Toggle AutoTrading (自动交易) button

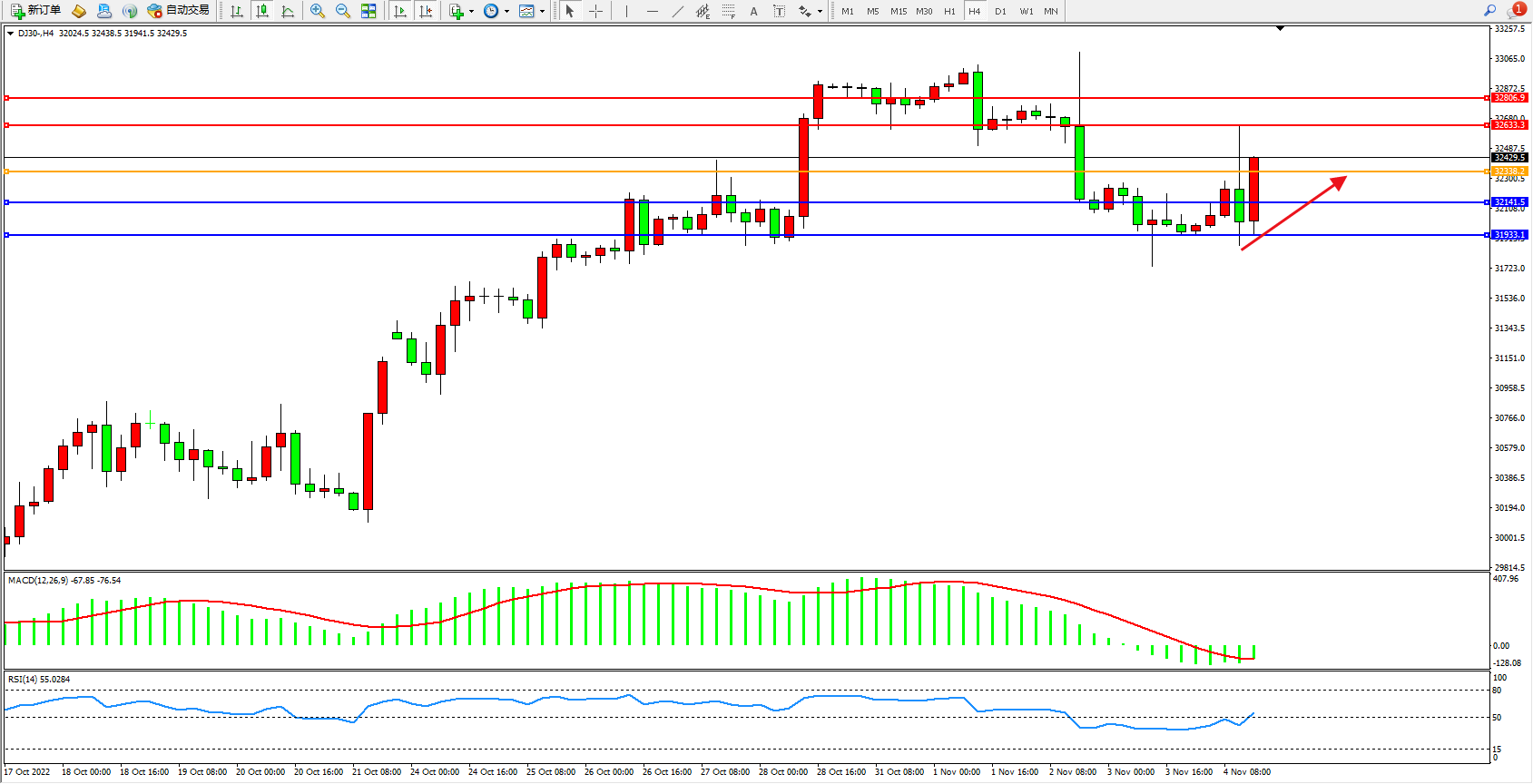point(179,11)
